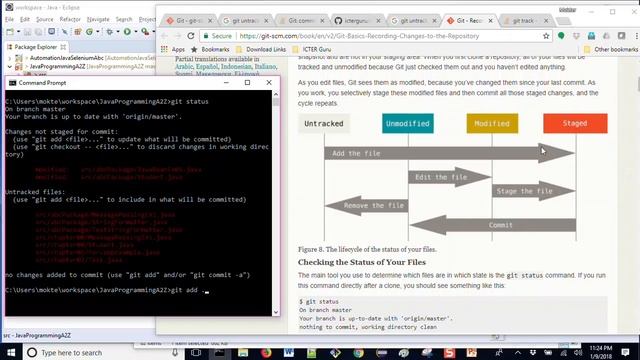This screenshot has width=640, height=360.
Task: Close the active 'Git - Reco' Chrome tab
Action: (491, 20)
